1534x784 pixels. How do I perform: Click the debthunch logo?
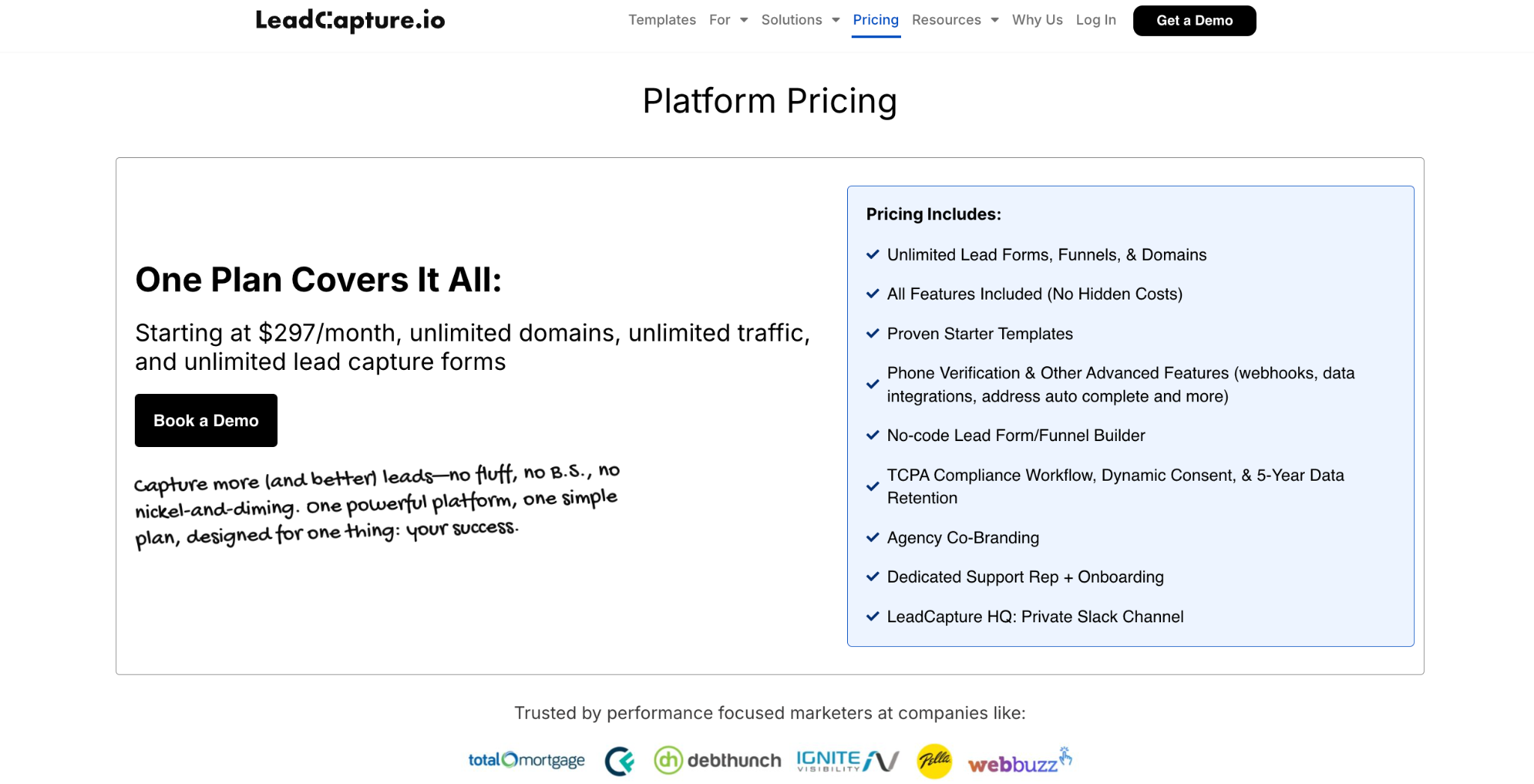point(717,760)
